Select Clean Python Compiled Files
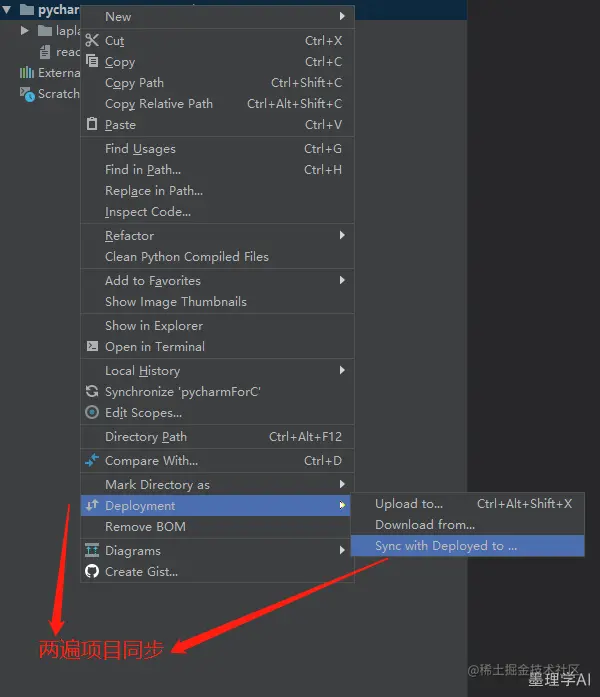This screenshot has height=697, width=600. pos(217,256)
